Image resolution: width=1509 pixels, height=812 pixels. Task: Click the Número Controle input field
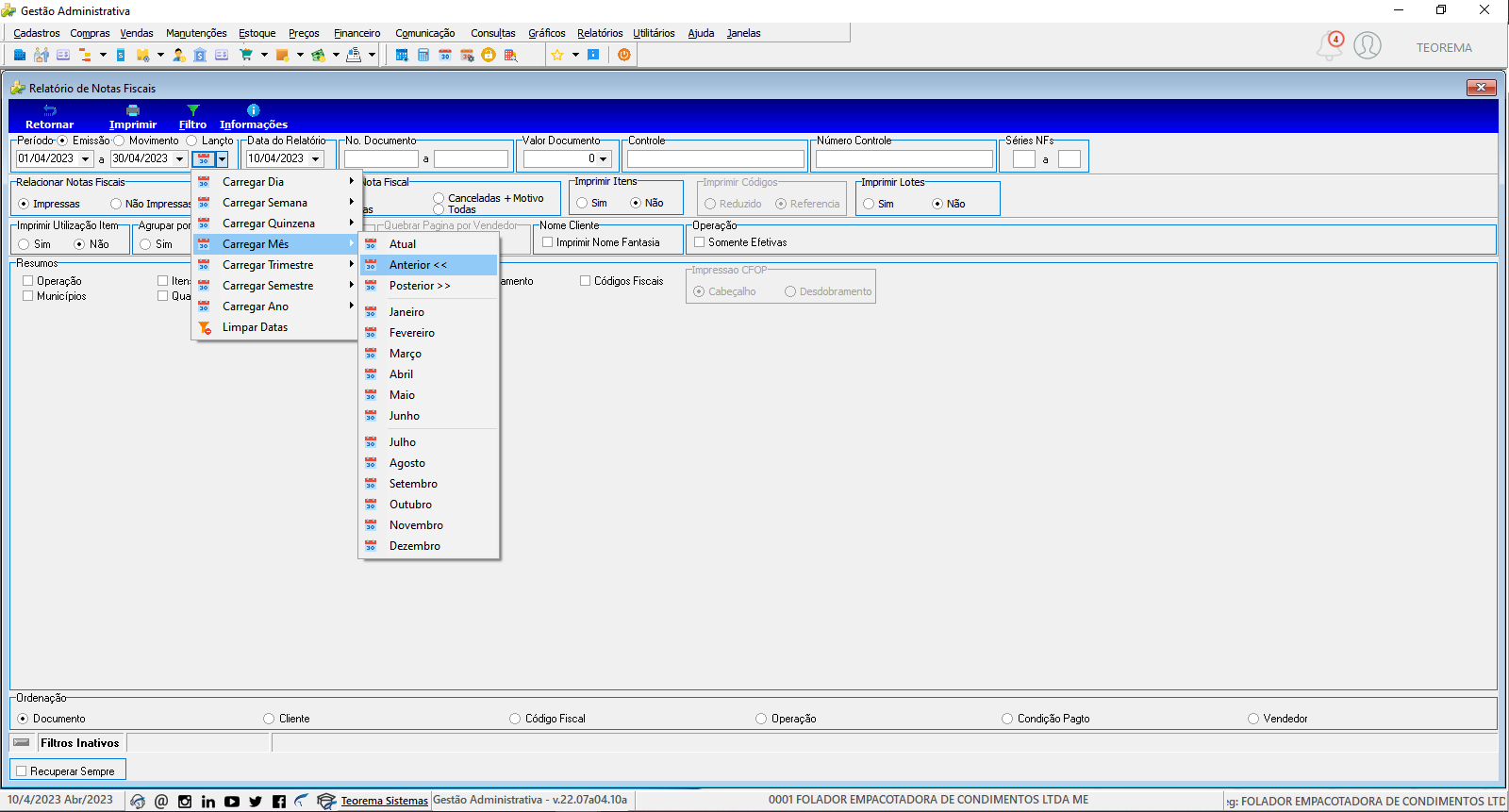tap(904, 159)
